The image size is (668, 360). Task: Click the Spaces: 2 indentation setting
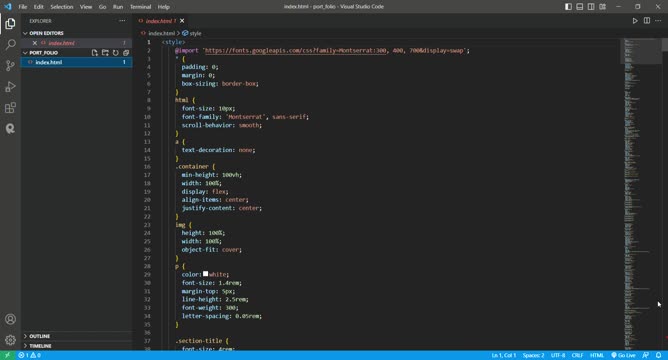tap(533, 355)
